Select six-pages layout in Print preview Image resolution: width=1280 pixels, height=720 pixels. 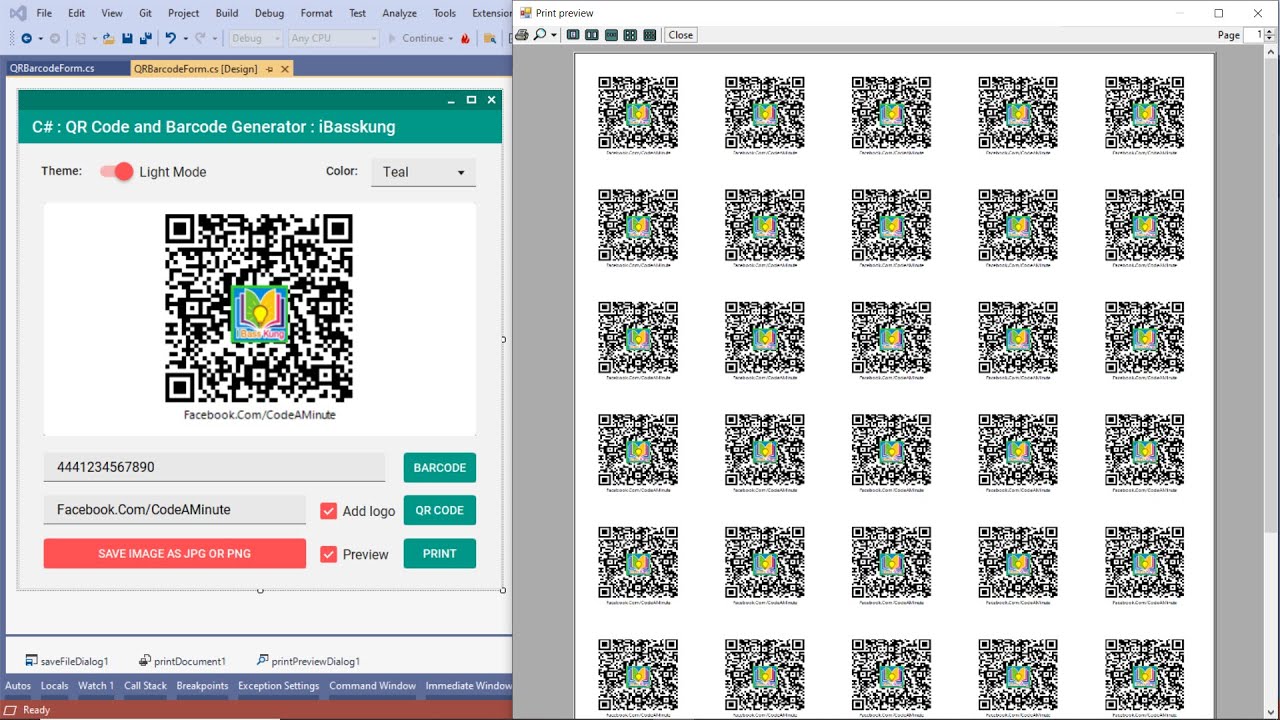pos(650,35)
